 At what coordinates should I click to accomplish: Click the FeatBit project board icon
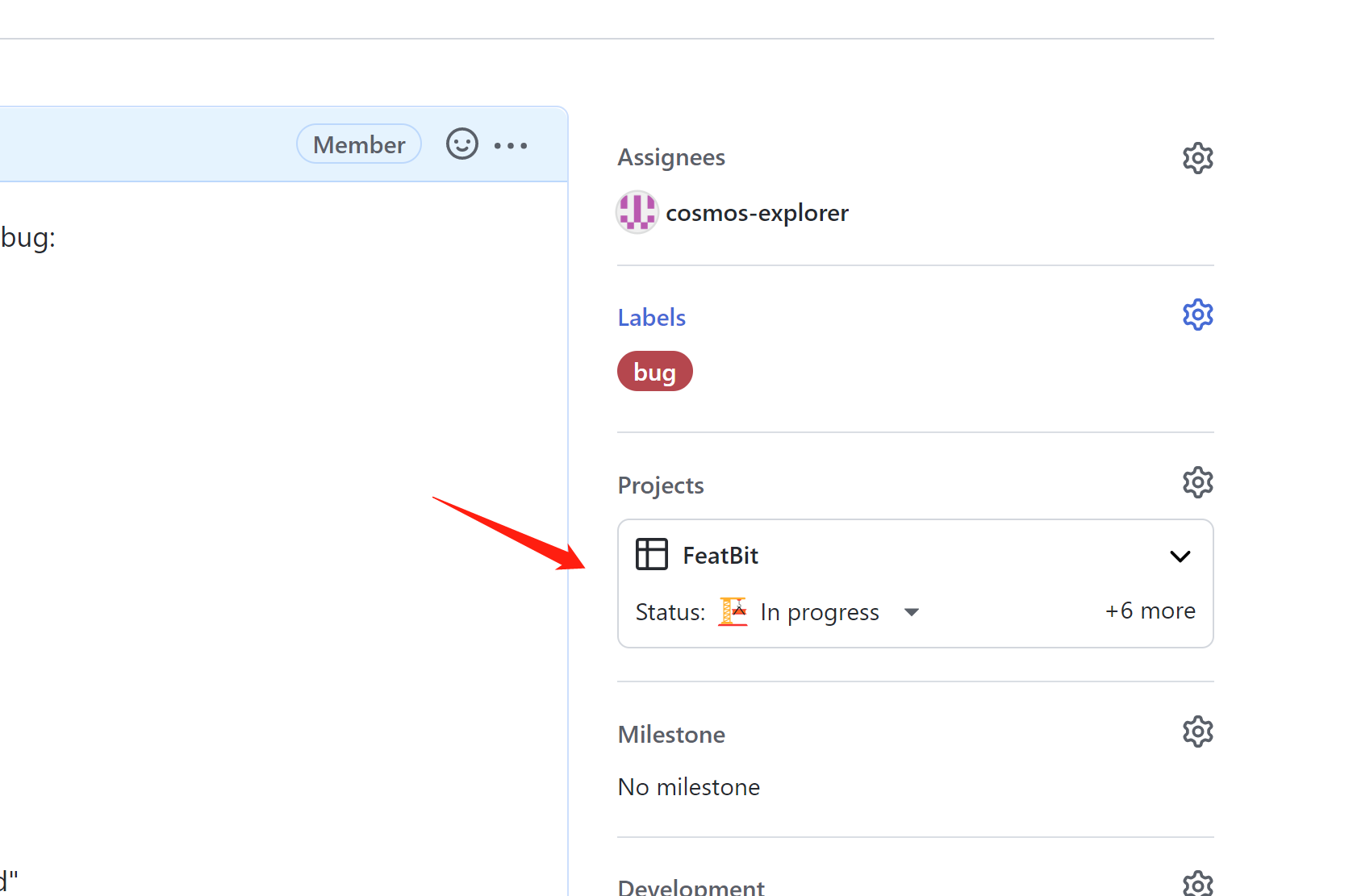tap(651, 554)
